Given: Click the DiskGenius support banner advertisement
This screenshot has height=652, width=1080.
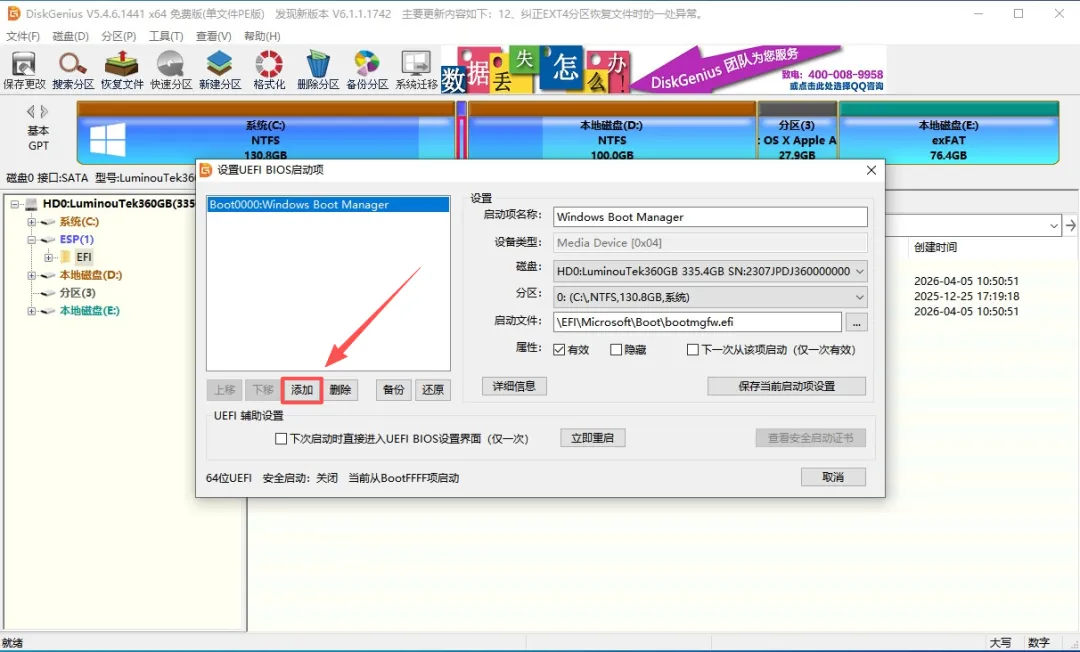Looking at the screenshot, I should [x=663, y=70].
